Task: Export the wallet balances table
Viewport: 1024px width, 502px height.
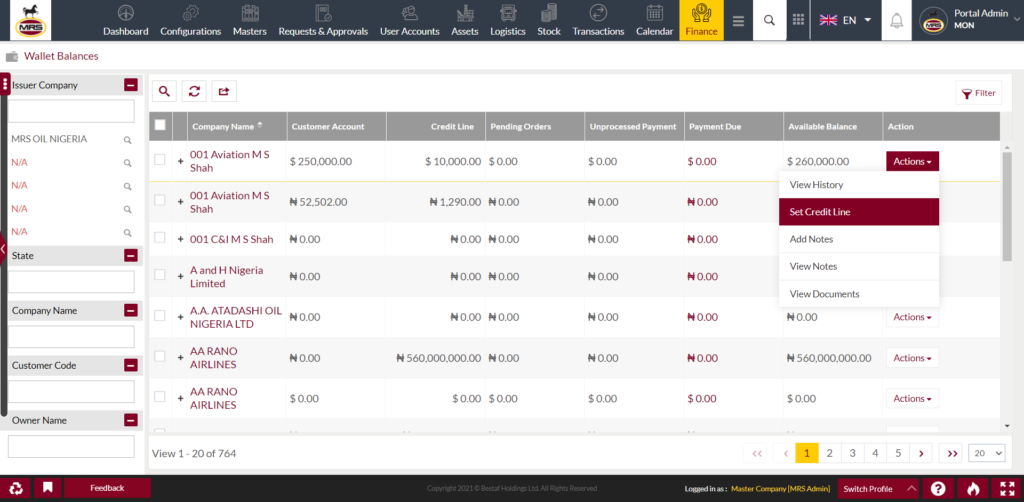Action: [224, 92]
